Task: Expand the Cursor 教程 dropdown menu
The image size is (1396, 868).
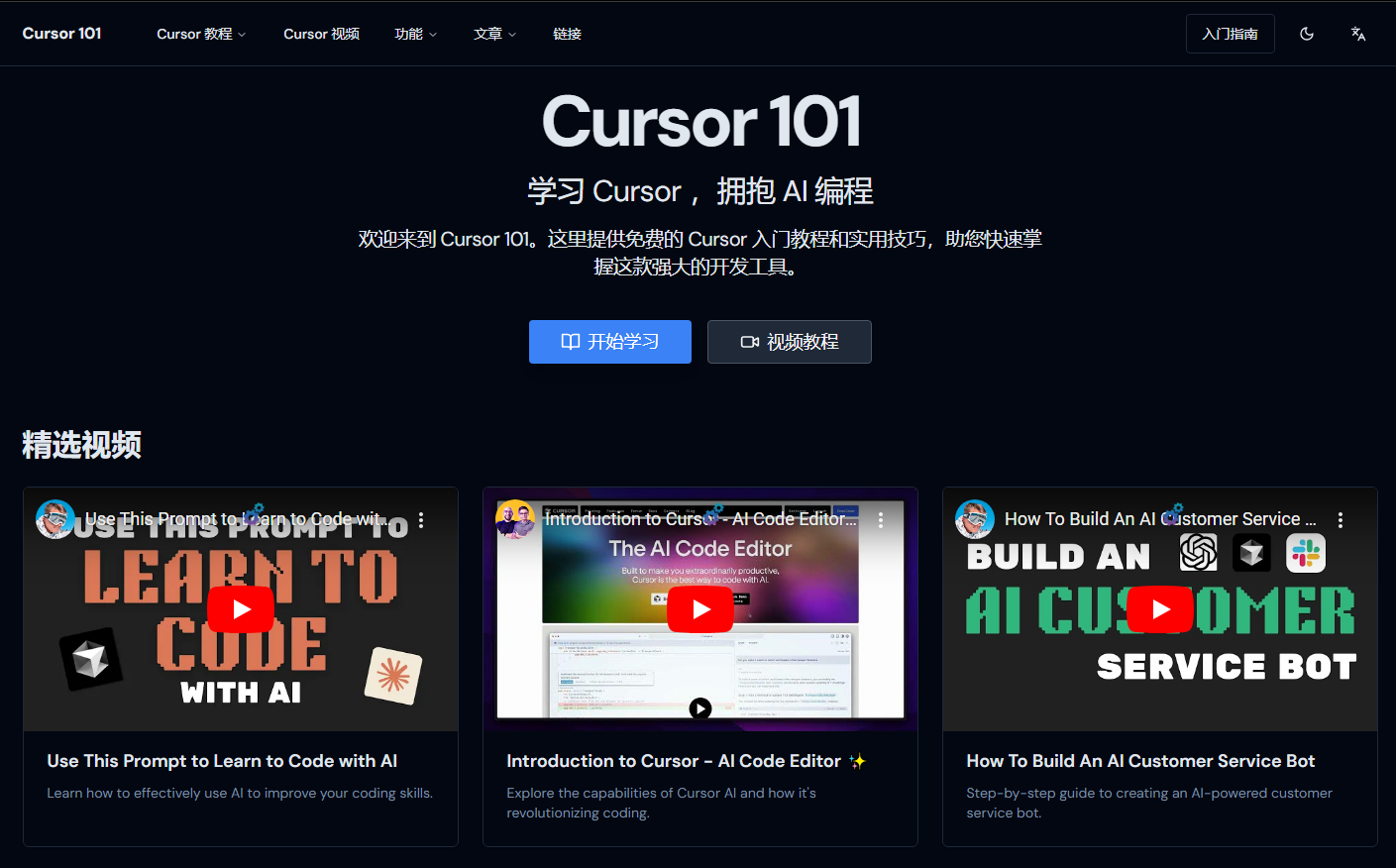Action: tap(201, 34)
